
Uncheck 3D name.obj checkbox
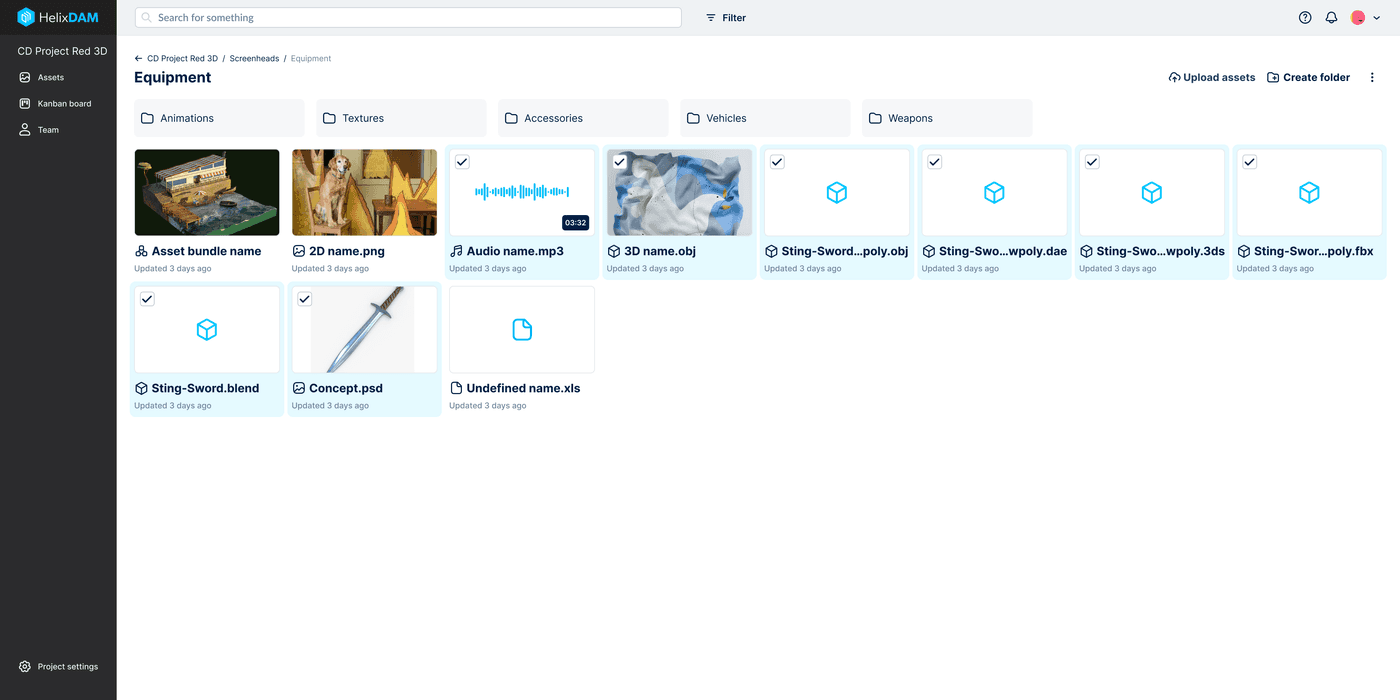click(x=620, y=162)
